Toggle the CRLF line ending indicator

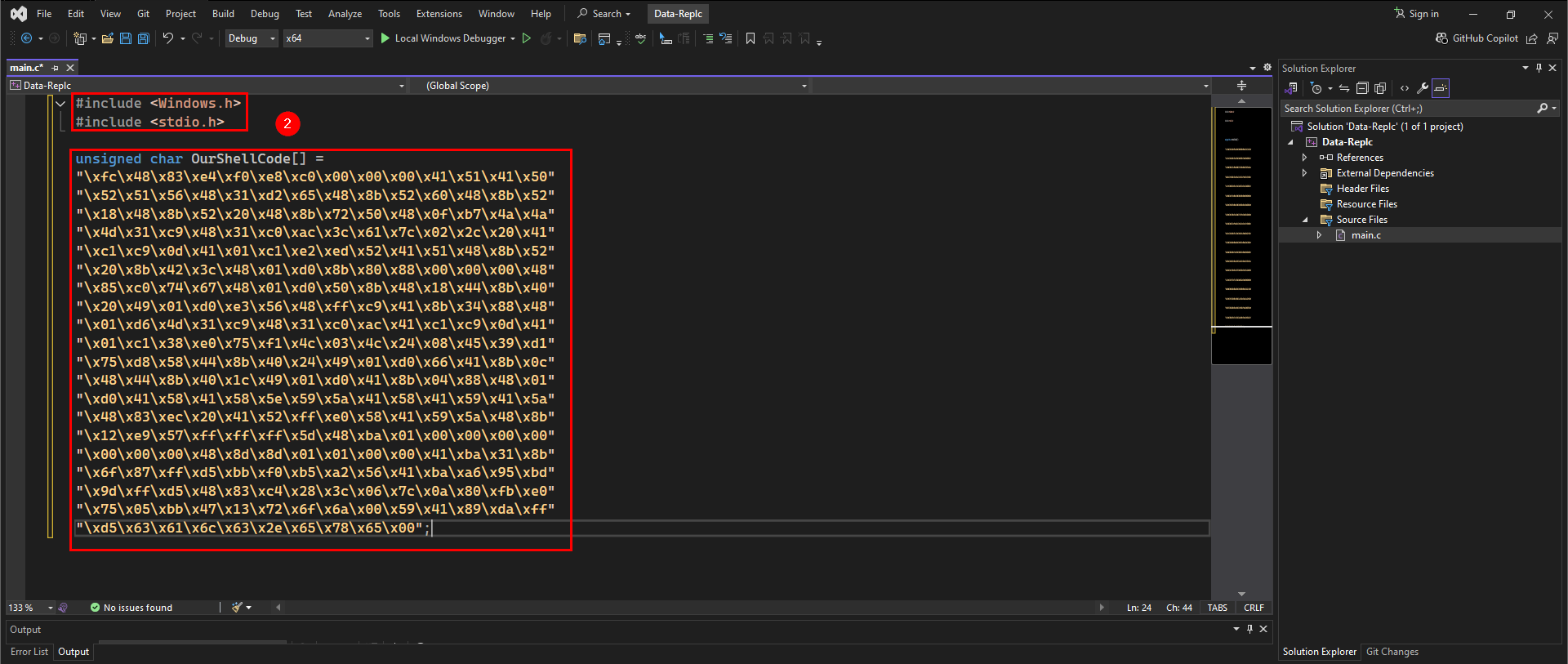[x=1254, y=608]
